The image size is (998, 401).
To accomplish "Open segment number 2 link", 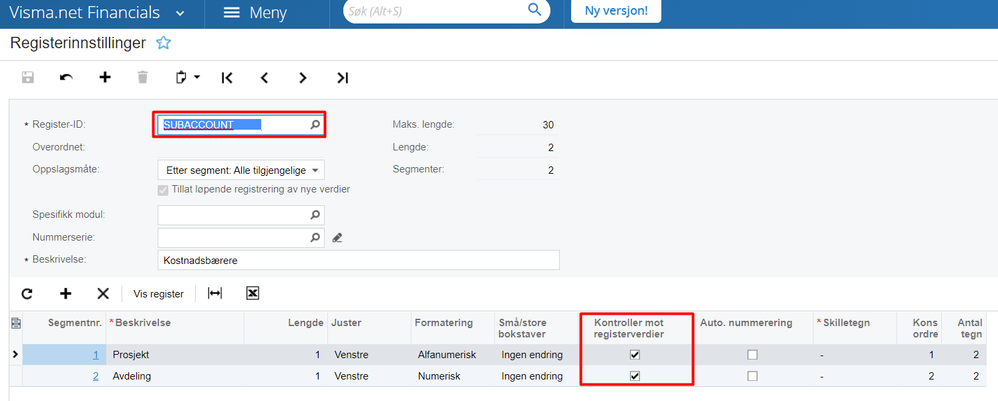I will (x=96, y=376).
